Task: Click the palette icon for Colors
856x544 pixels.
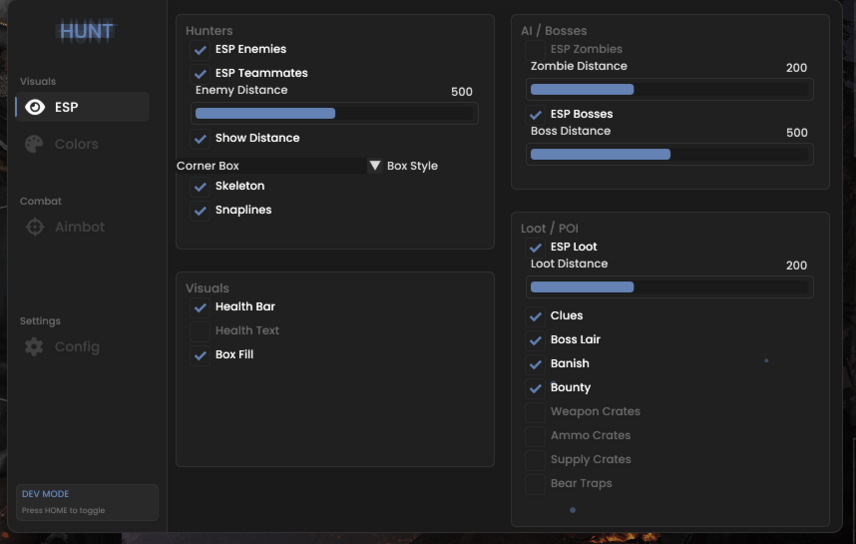Action: [x=35, y=144]
